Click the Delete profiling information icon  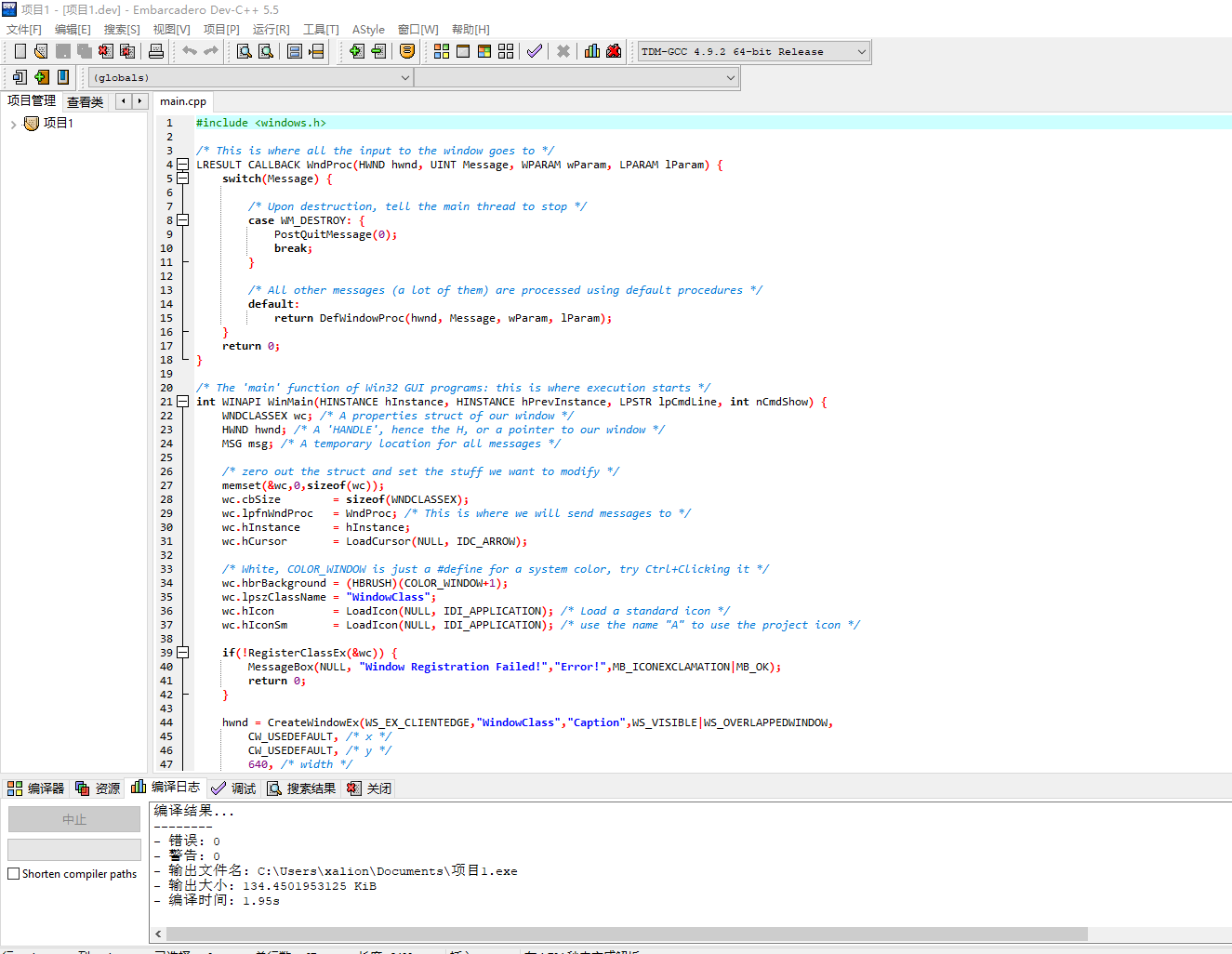[614, 51]
